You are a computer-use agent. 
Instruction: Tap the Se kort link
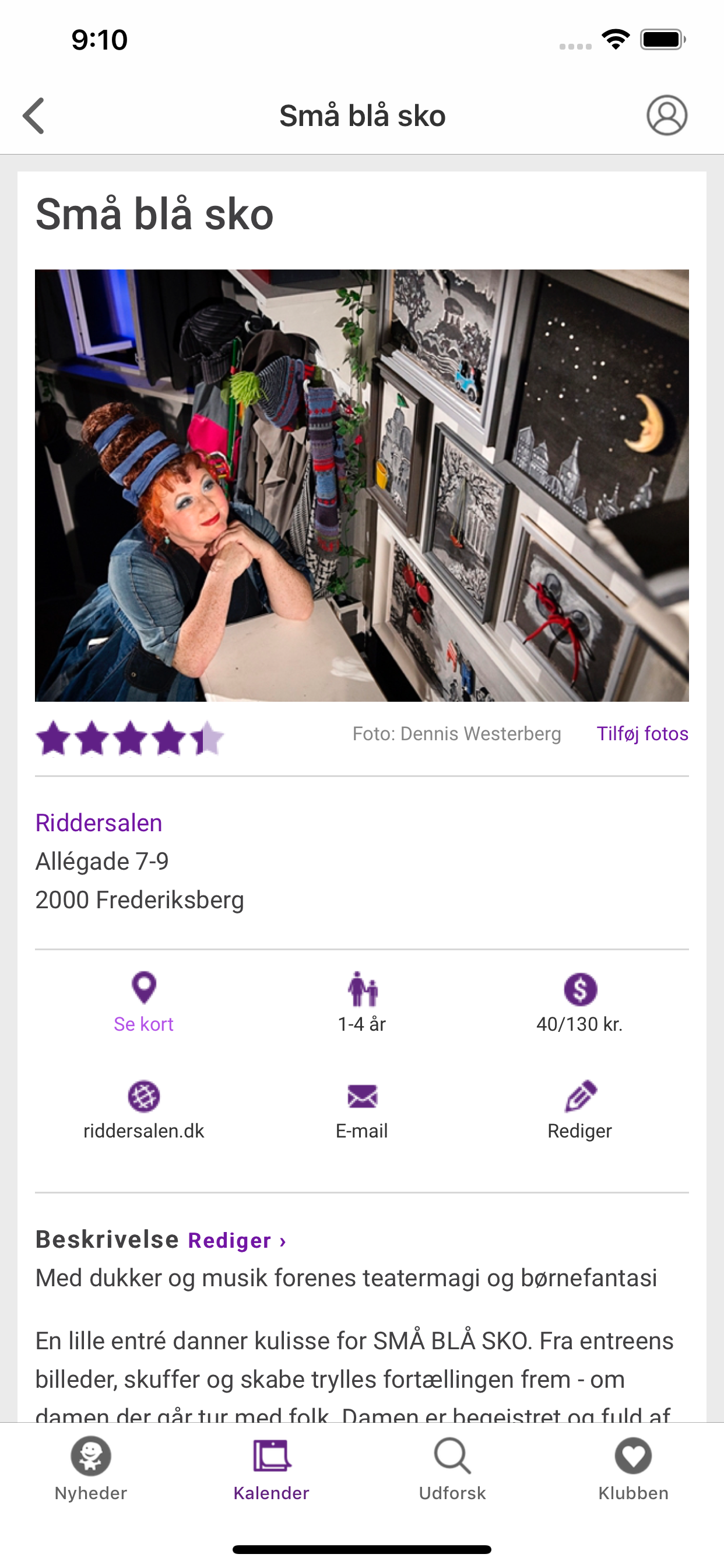click(x=143, y=1024)
